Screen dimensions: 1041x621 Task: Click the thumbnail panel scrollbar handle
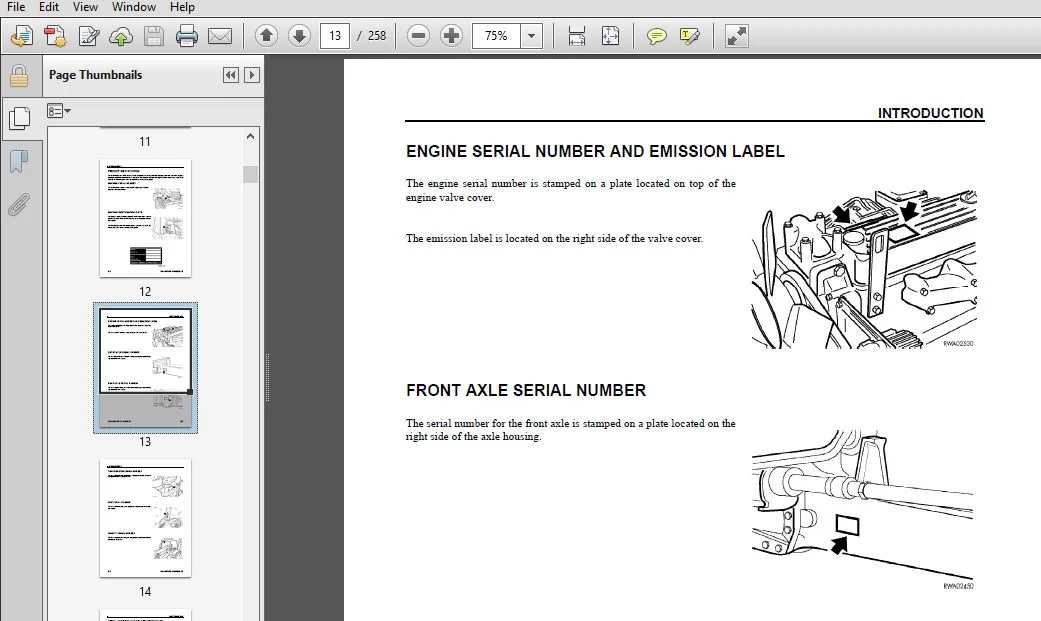[x=250, y=174]
